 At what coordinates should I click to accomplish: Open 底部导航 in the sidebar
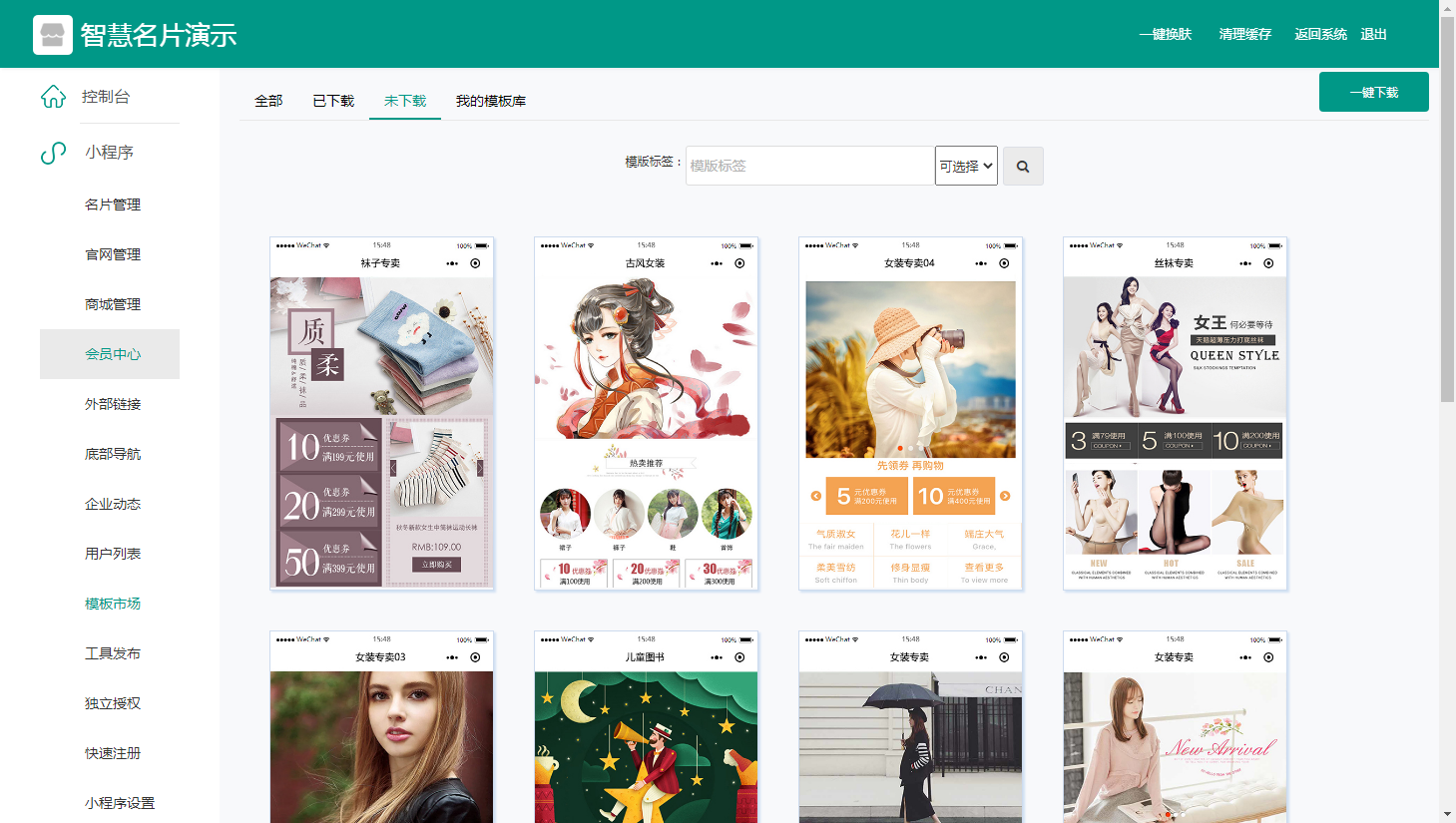[x=113, y=454]
